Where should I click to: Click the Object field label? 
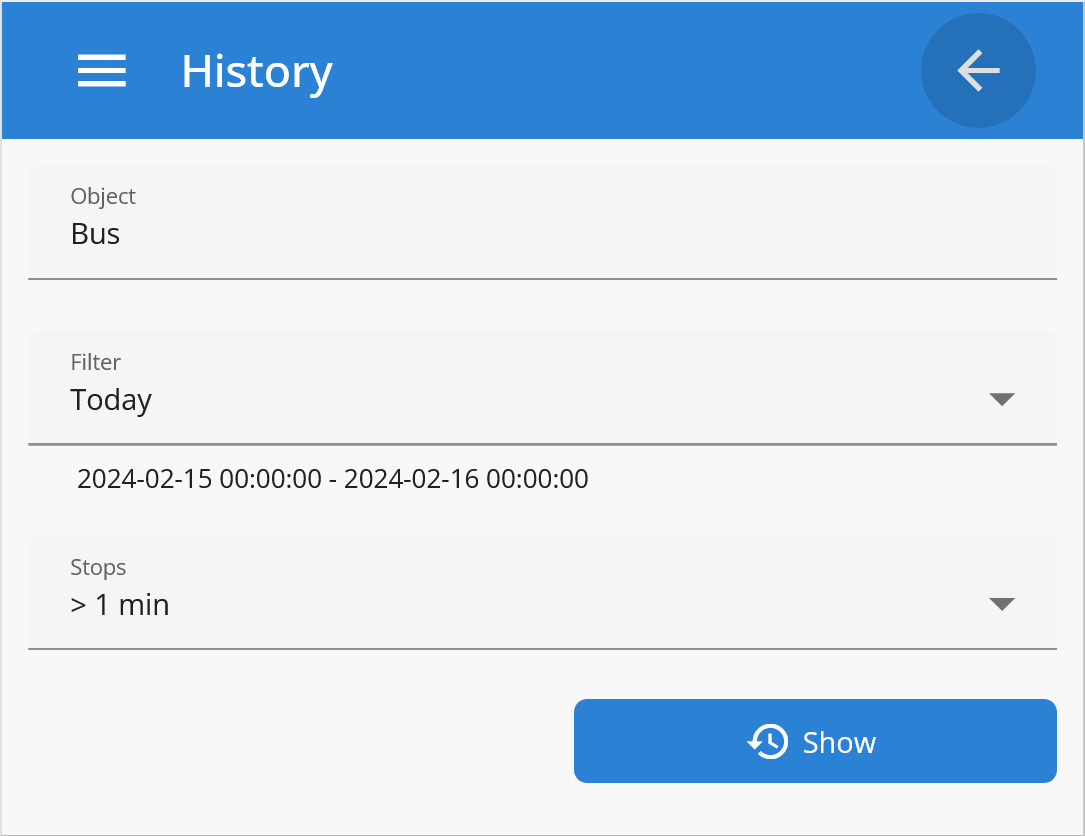pyautogui.click(x=103, y=196)
